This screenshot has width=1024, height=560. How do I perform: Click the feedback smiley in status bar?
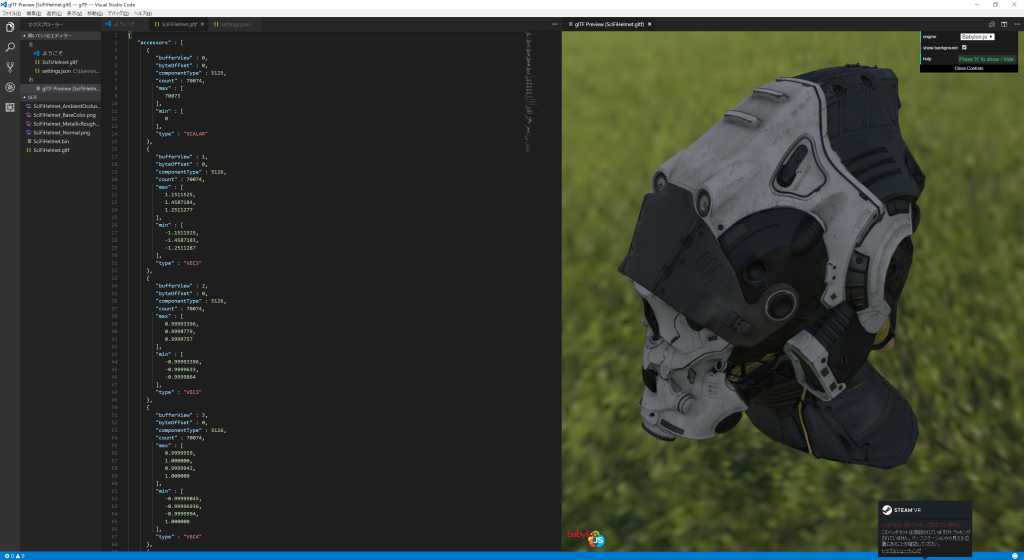pyautogui.click(x=1015, y=556)
